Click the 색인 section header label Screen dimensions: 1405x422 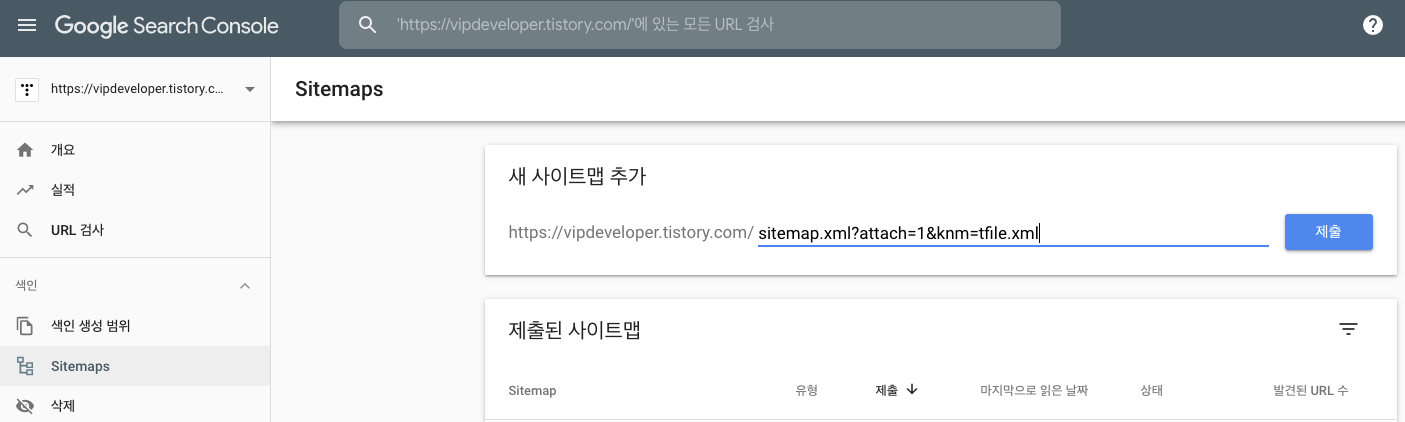click(x=26, y=286)
